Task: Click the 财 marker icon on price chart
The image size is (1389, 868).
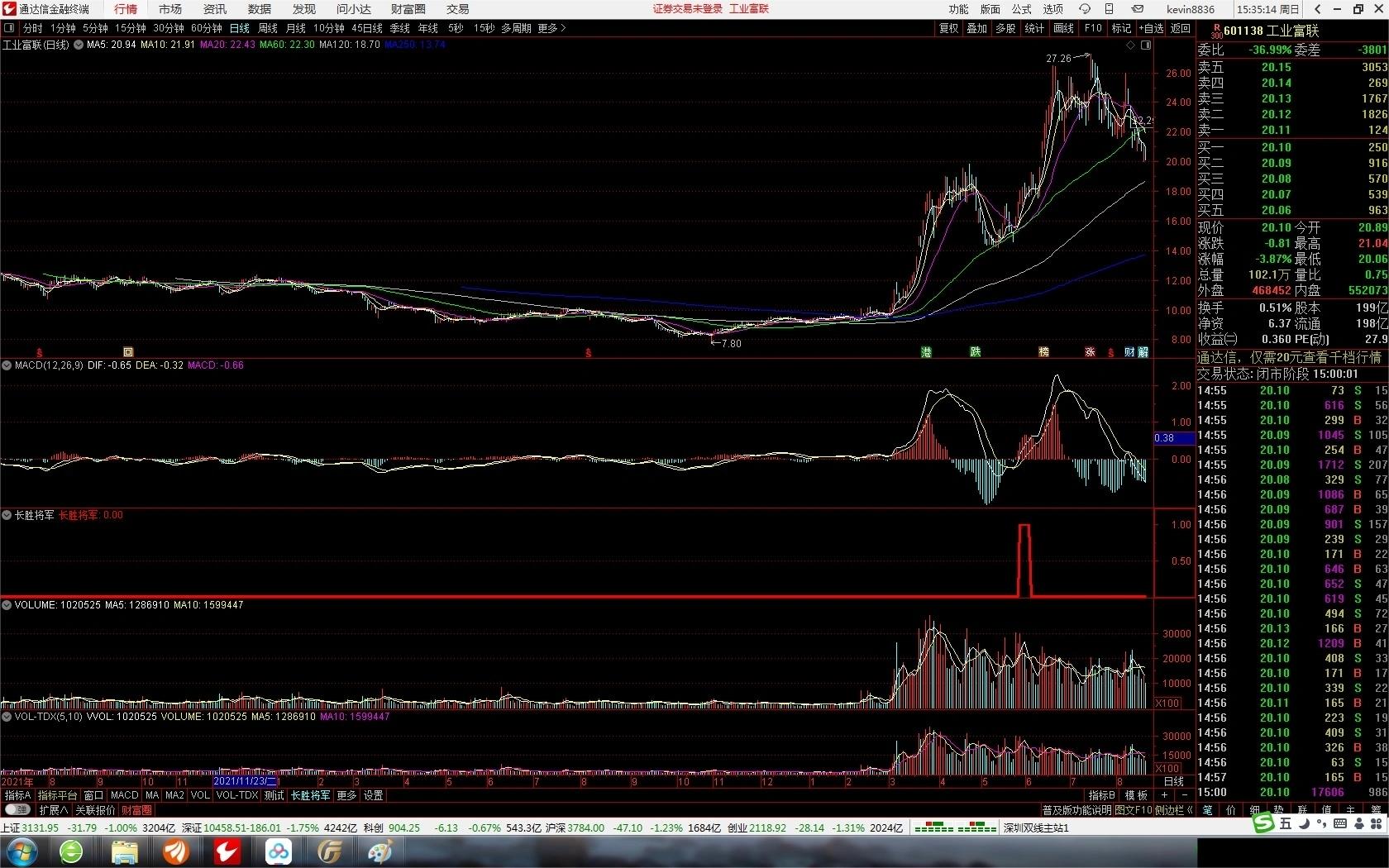Action: pos(1129,352)
